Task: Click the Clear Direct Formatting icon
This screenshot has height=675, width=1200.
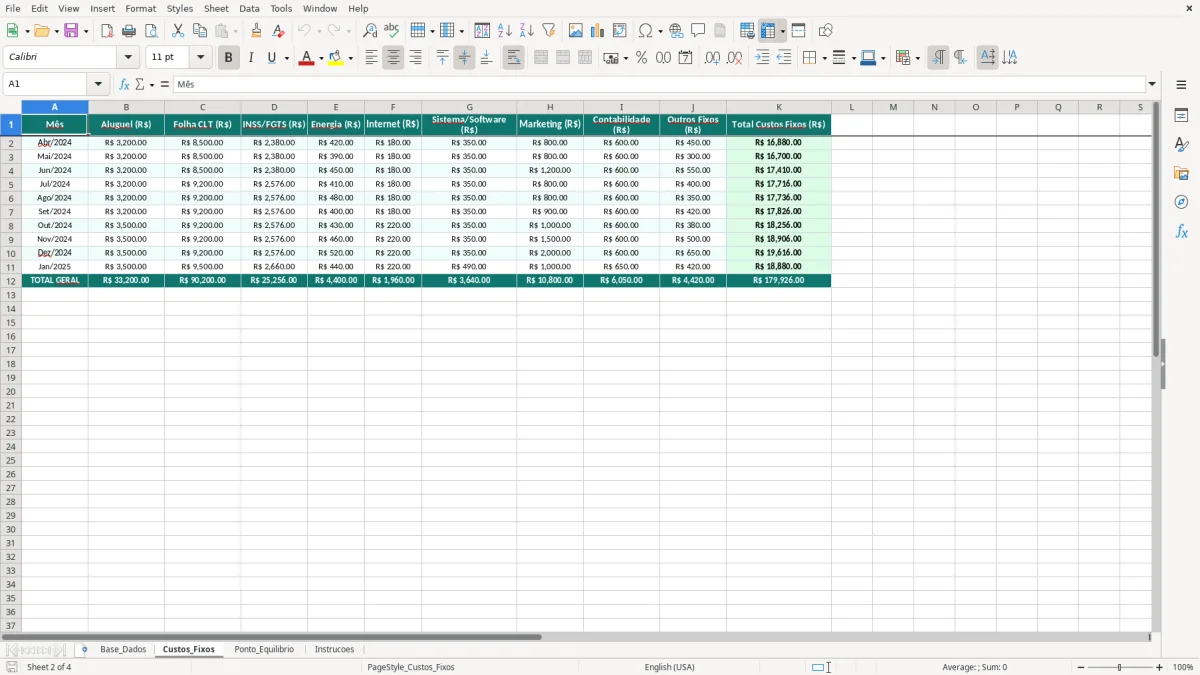Action: tap(279, 31)
